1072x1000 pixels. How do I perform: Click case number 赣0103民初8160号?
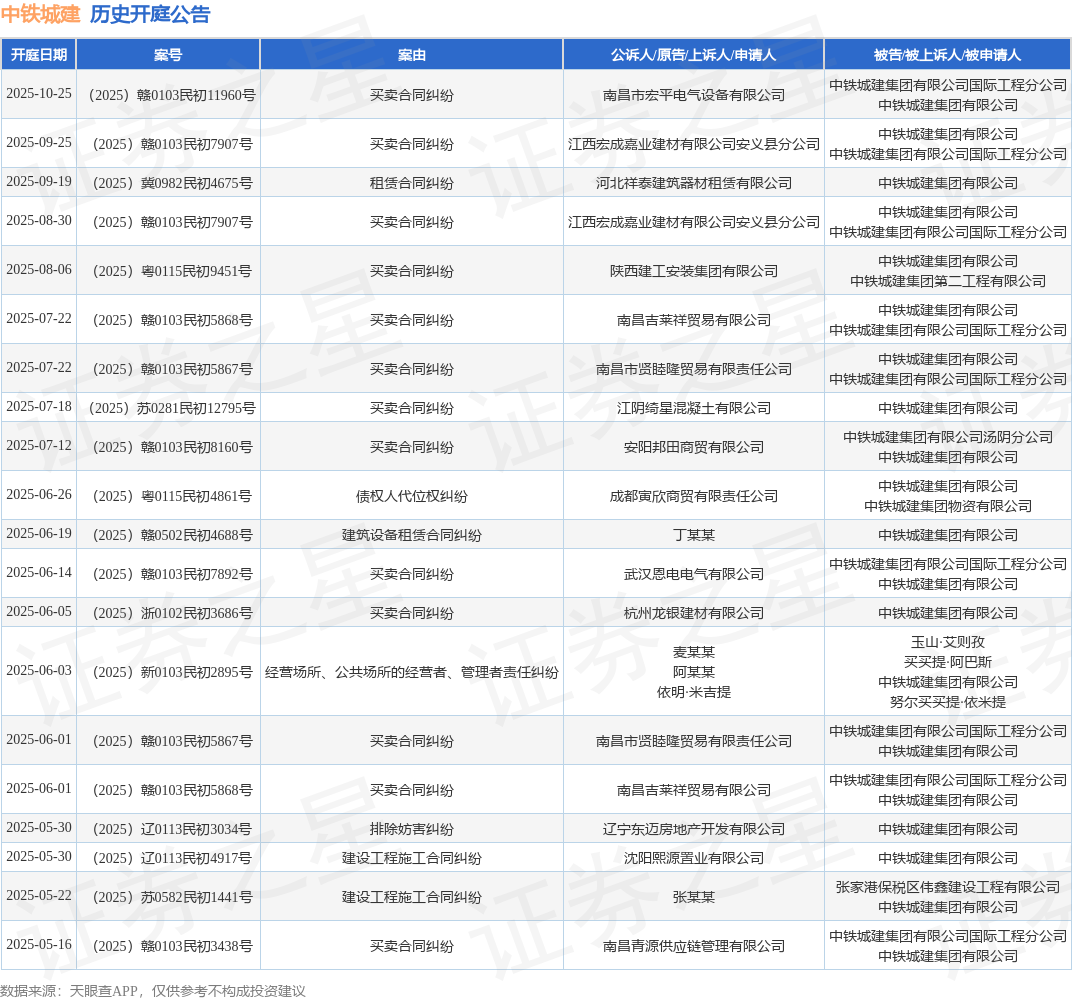tap(172, 447)
